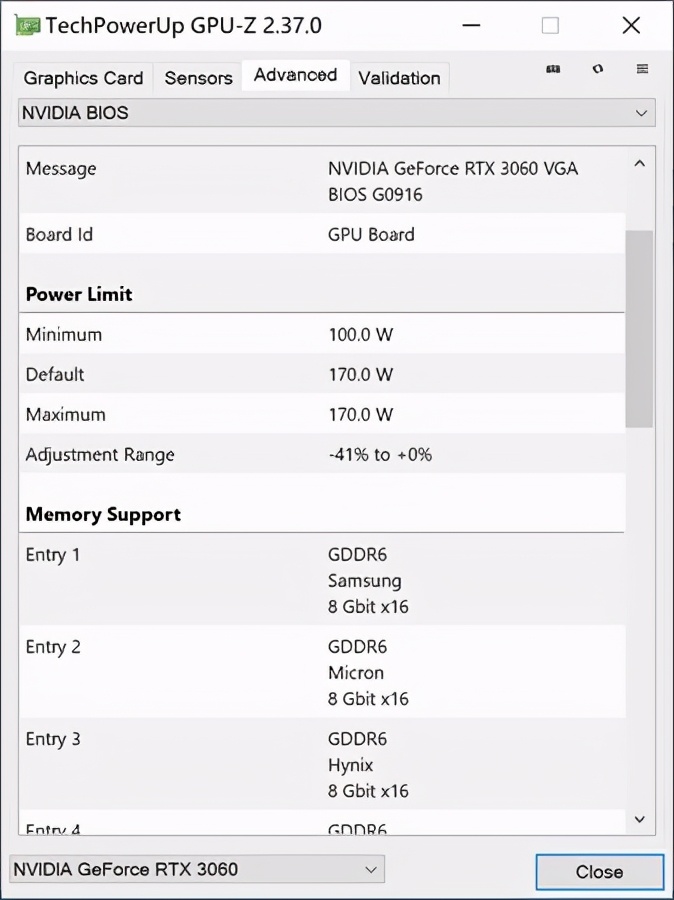This screenshot has width=674, height=900.
Task: Minimize the GPU-Z window
Action: pyautogui.click(x=469, y=26)
